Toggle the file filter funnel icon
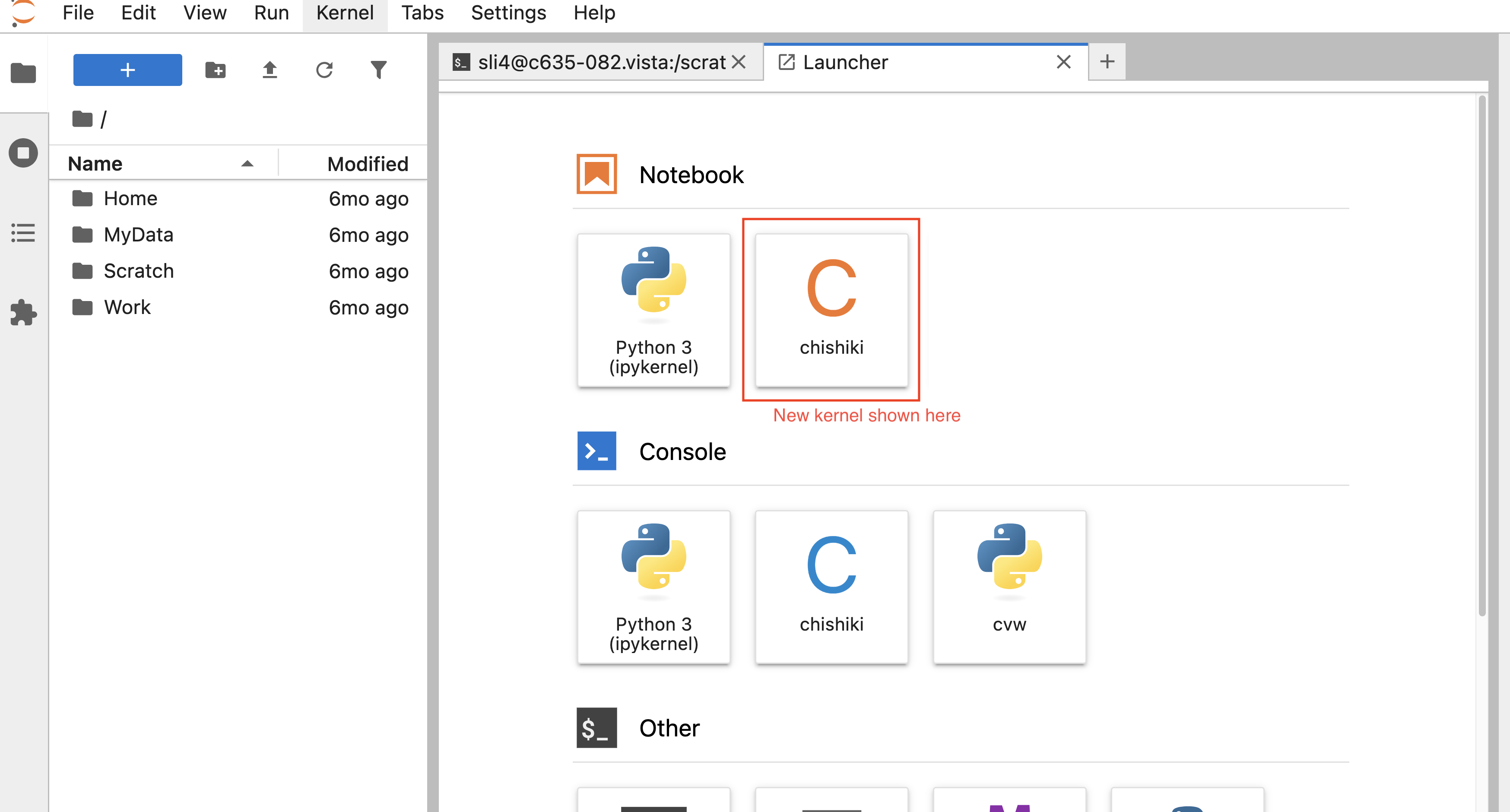Screen dimensions: 1510x812 379,70
